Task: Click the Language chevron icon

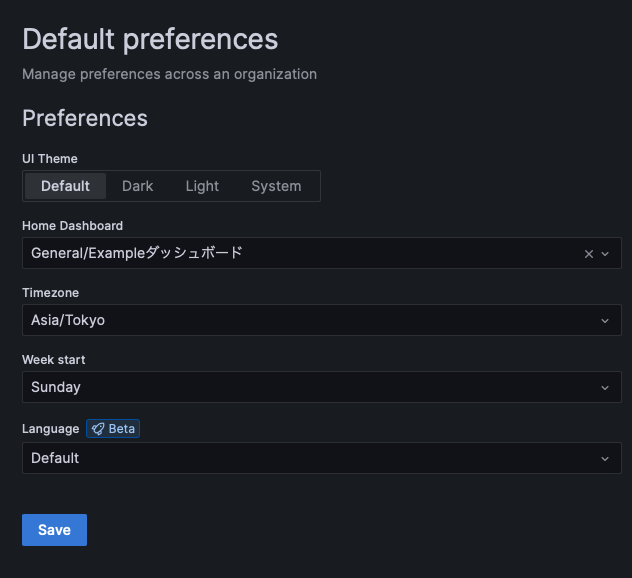Action: [605, 459]
